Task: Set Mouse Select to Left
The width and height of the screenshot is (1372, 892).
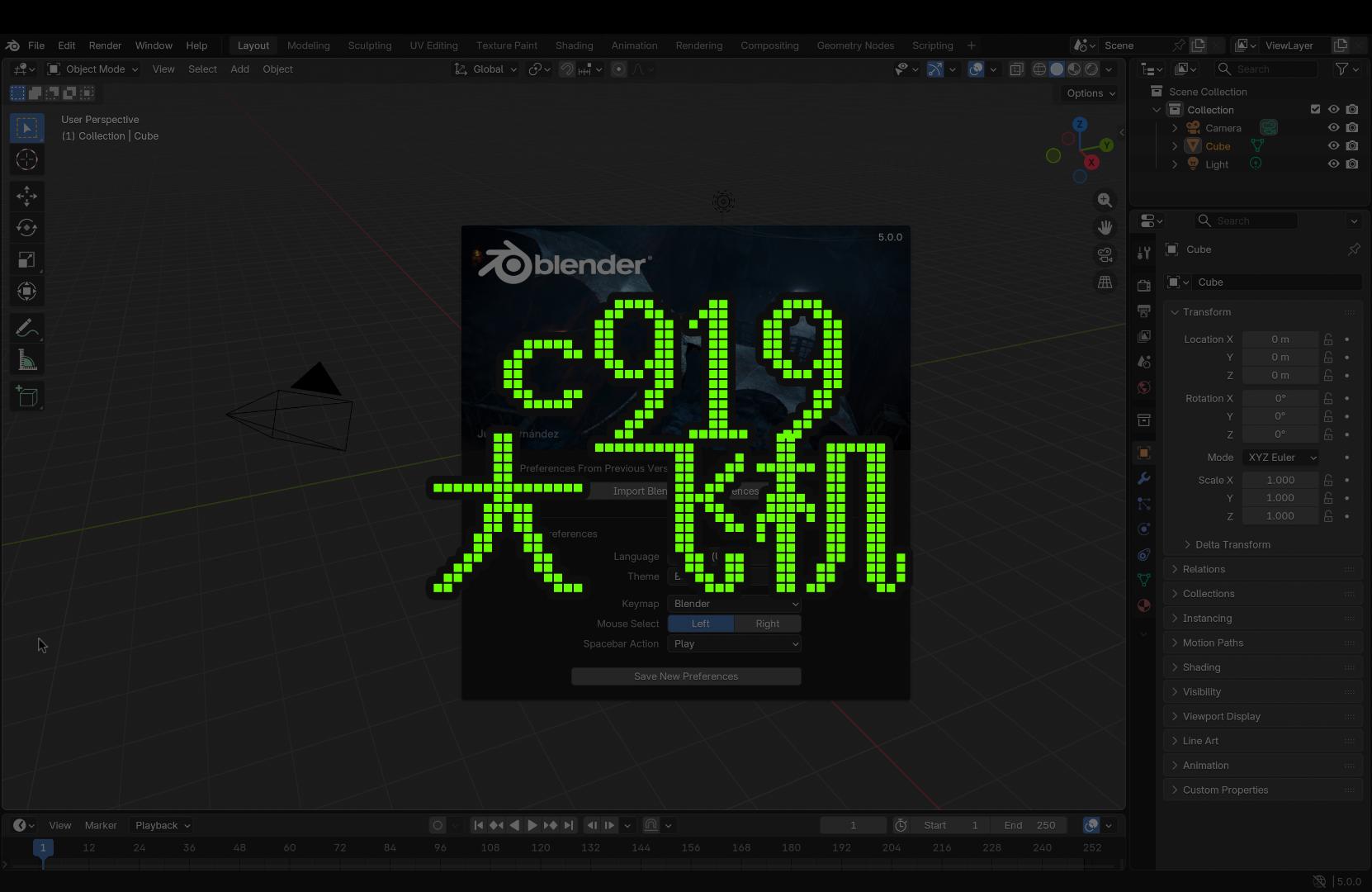Action: click(700, 624)
